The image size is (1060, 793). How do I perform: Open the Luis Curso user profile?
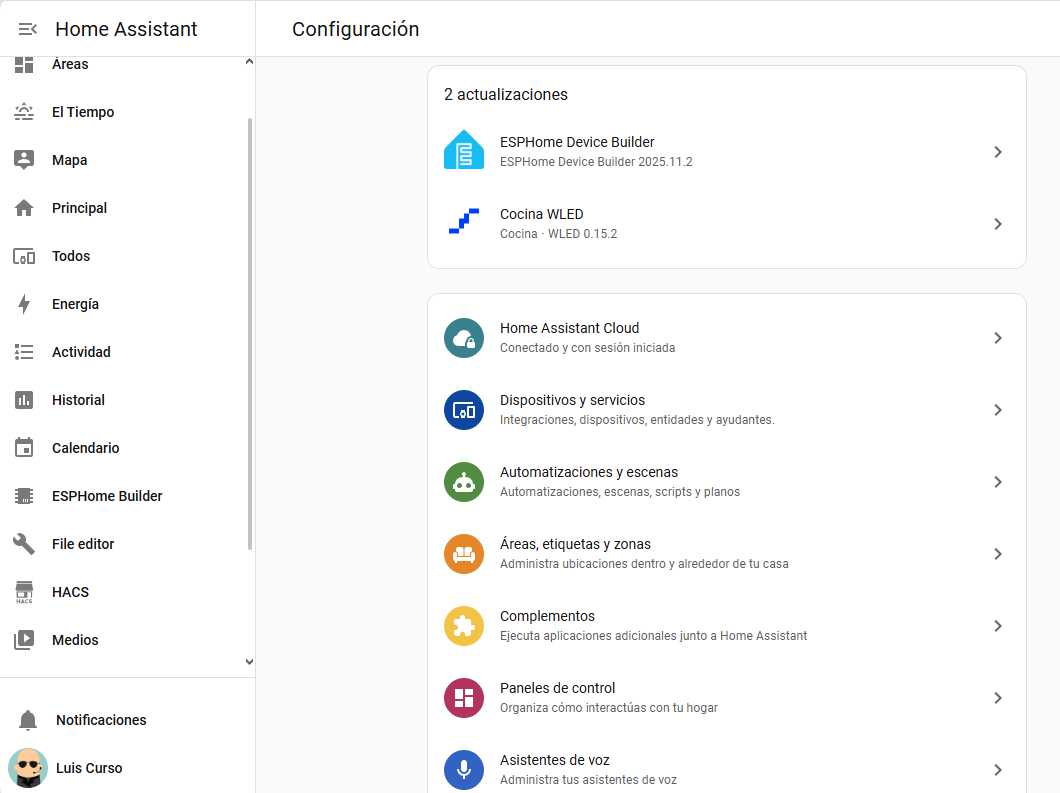point(89,768)
